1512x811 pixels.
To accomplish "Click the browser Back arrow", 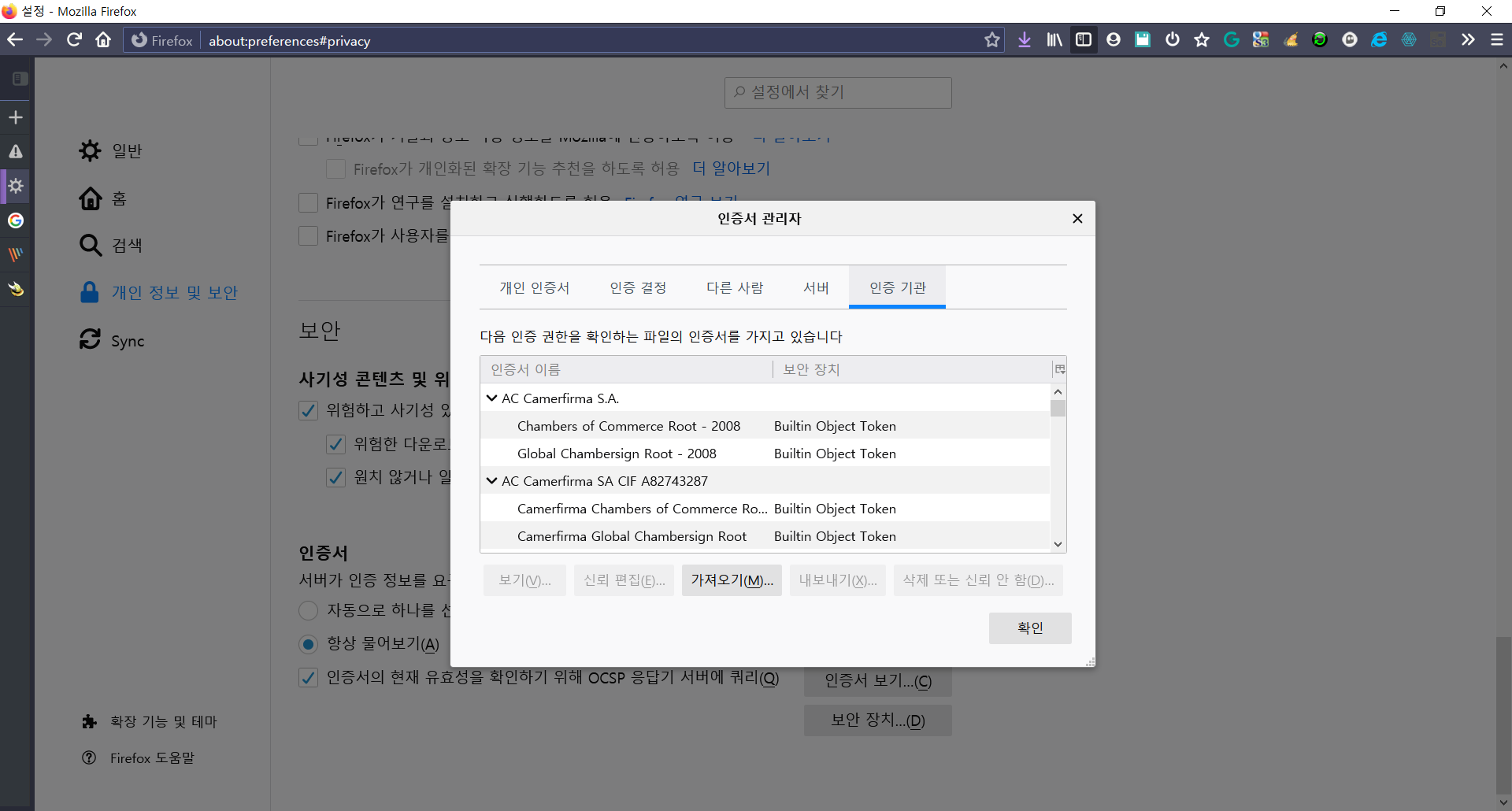I will pyautogui.click(x=15, y=40).
